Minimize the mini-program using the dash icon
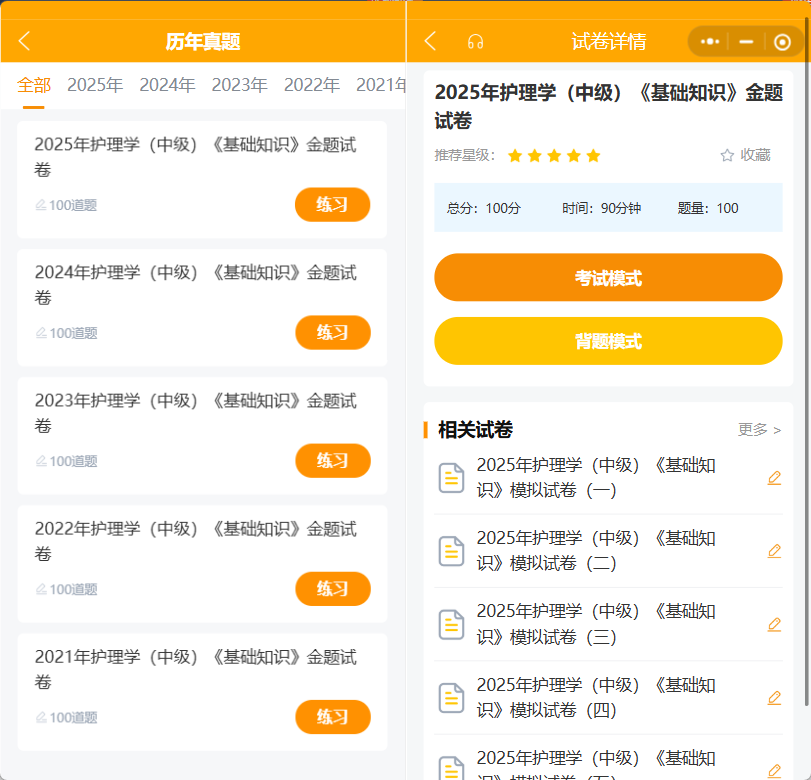The image size is (811, 780). [x=746, y=41]
